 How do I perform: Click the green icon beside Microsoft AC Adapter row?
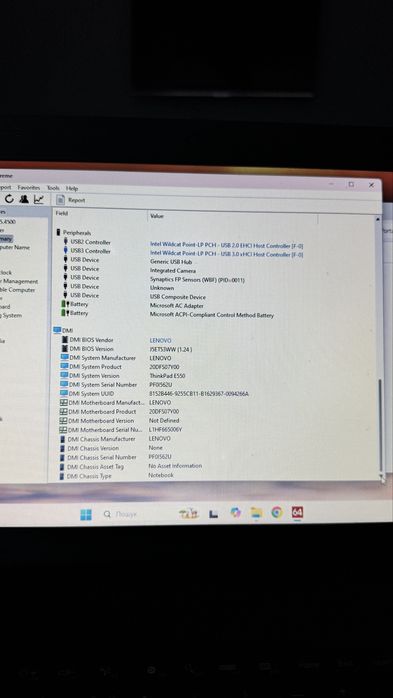[x=65, y=304]
